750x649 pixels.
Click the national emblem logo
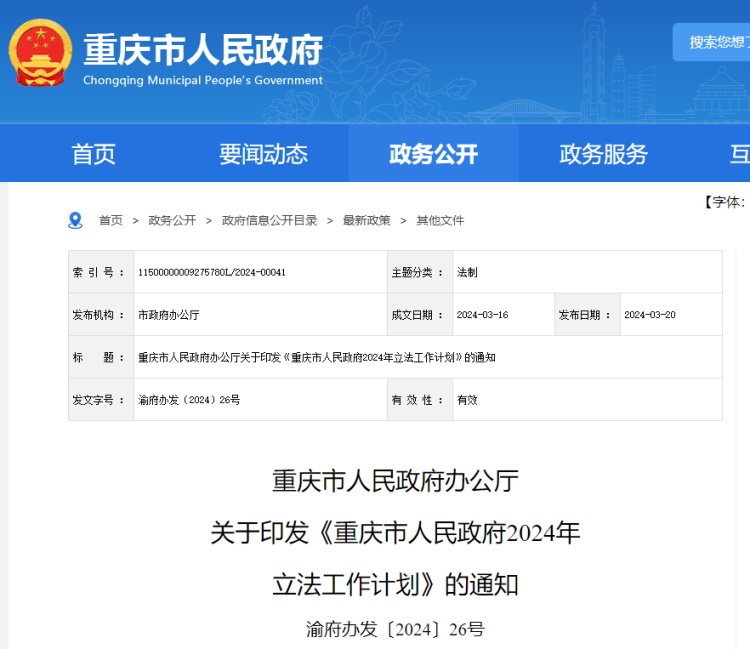pos(41,53)
